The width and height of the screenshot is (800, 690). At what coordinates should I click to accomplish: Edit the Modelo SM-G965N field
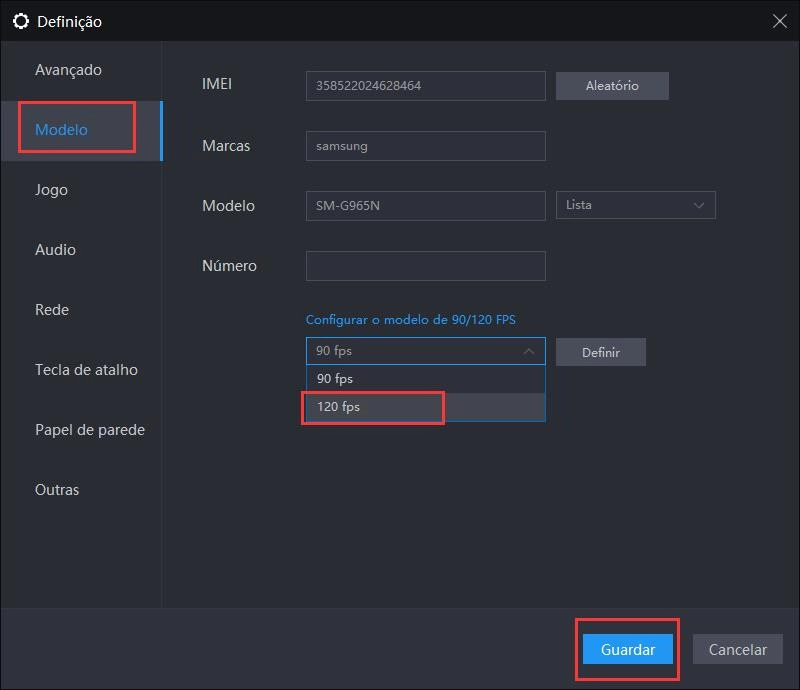(x=425, y=206)
